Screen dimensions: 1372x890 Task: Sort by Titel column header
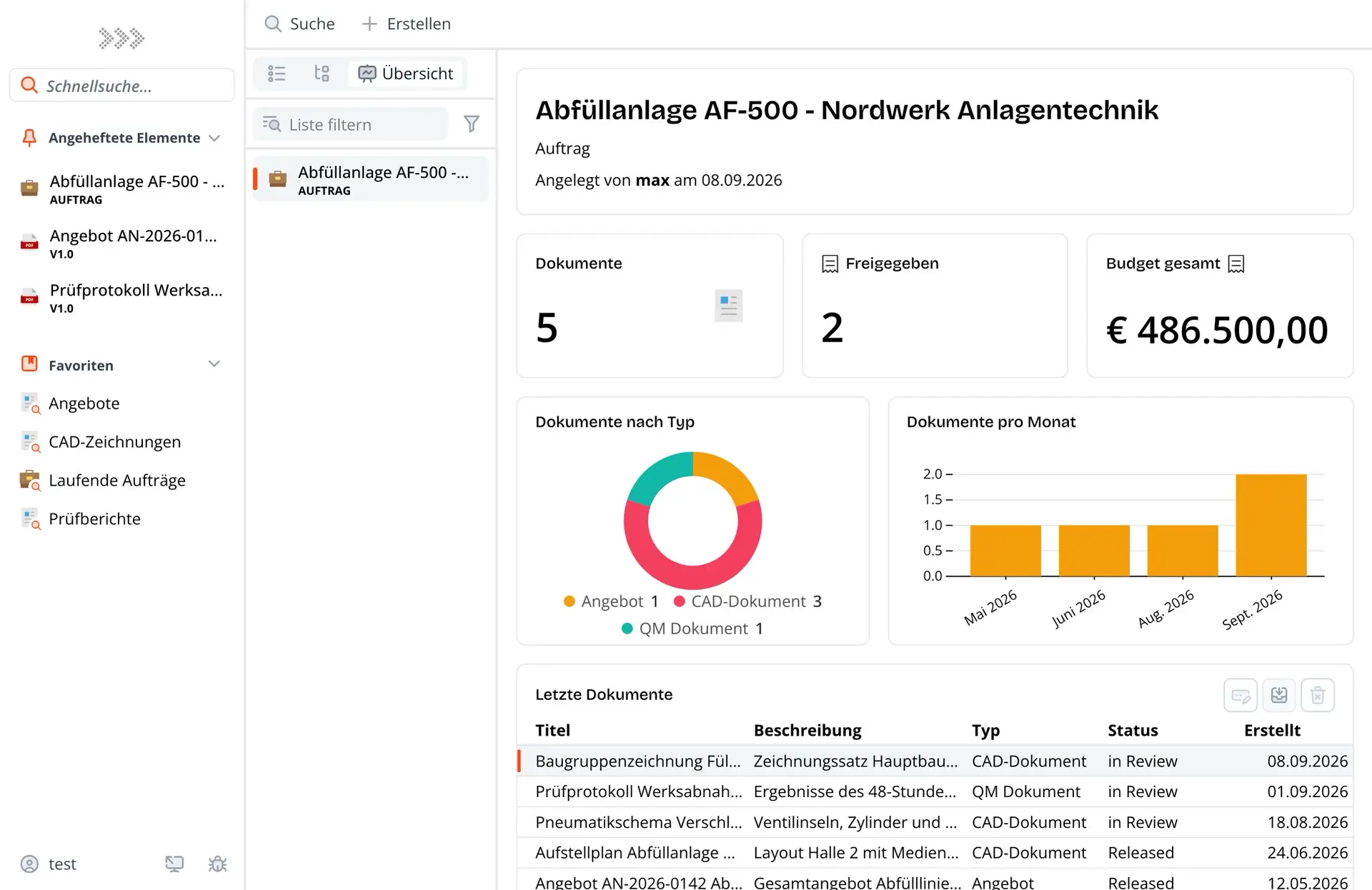[x=552, y=730]
